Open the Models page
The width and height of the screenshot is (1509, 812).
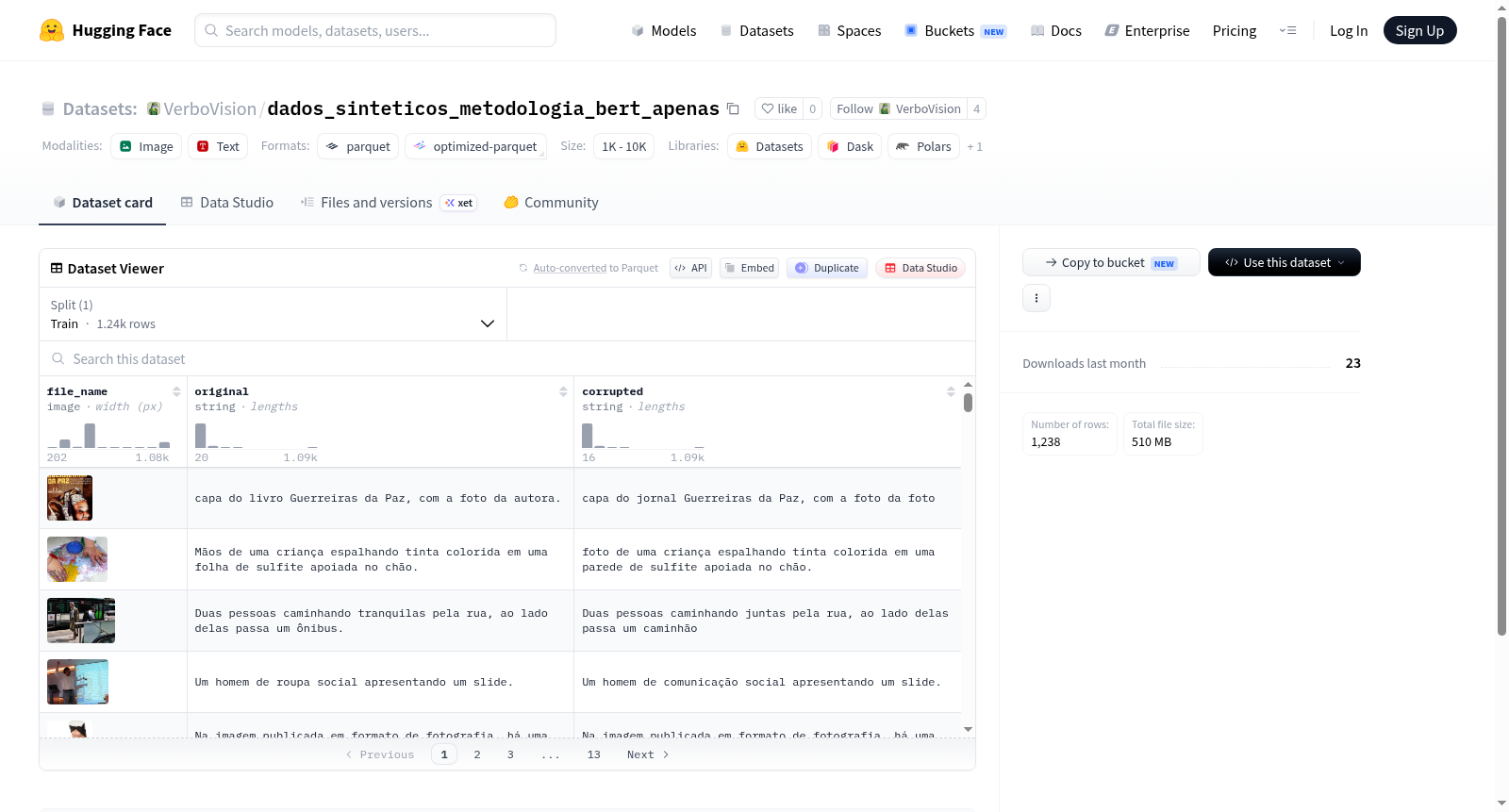pos(664,30)
